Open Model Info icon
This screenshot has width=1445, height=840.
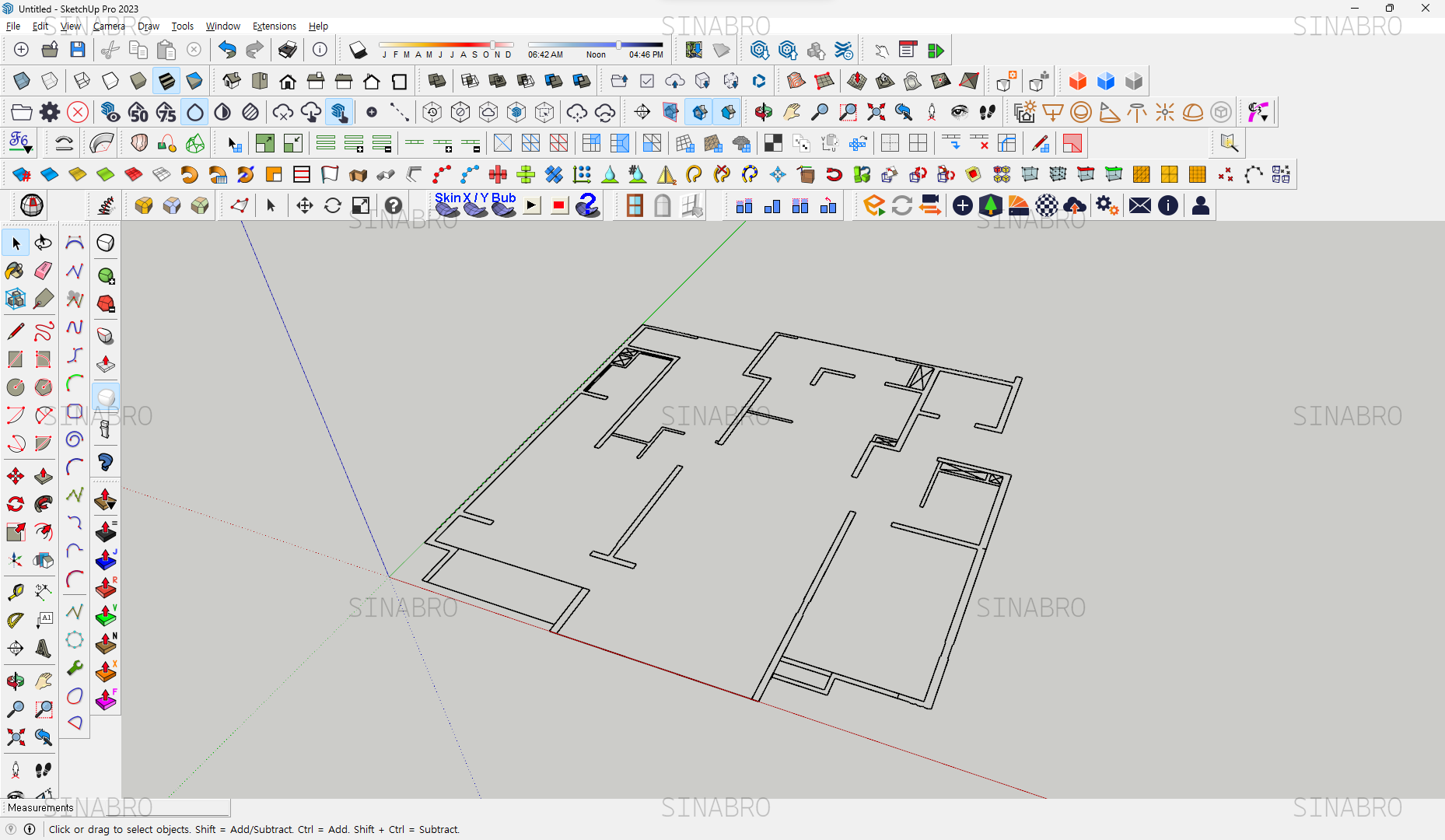pyautogui.click(x=320, y=50)
